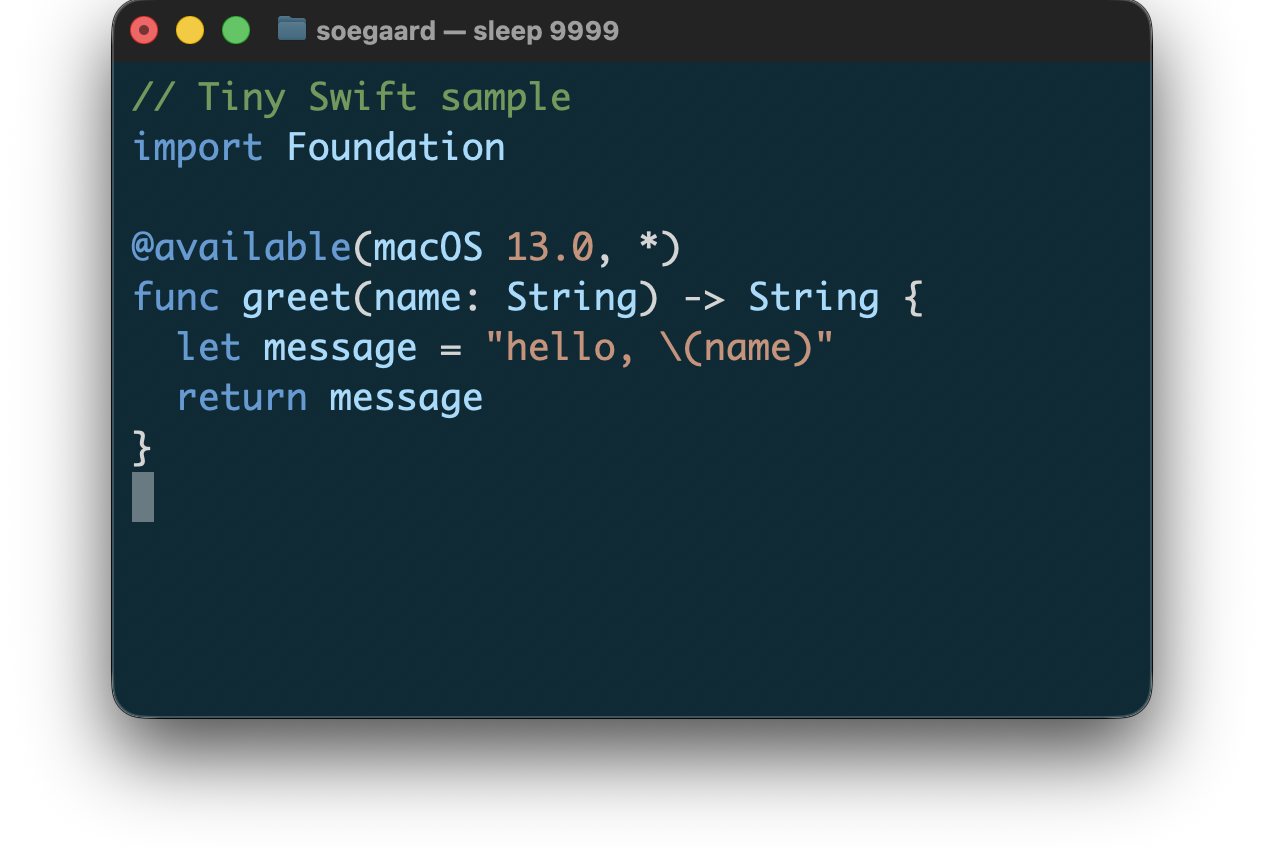1264x848 pixels.
Task: Click the gray terminal cursor block
Action: coord(143,497)
